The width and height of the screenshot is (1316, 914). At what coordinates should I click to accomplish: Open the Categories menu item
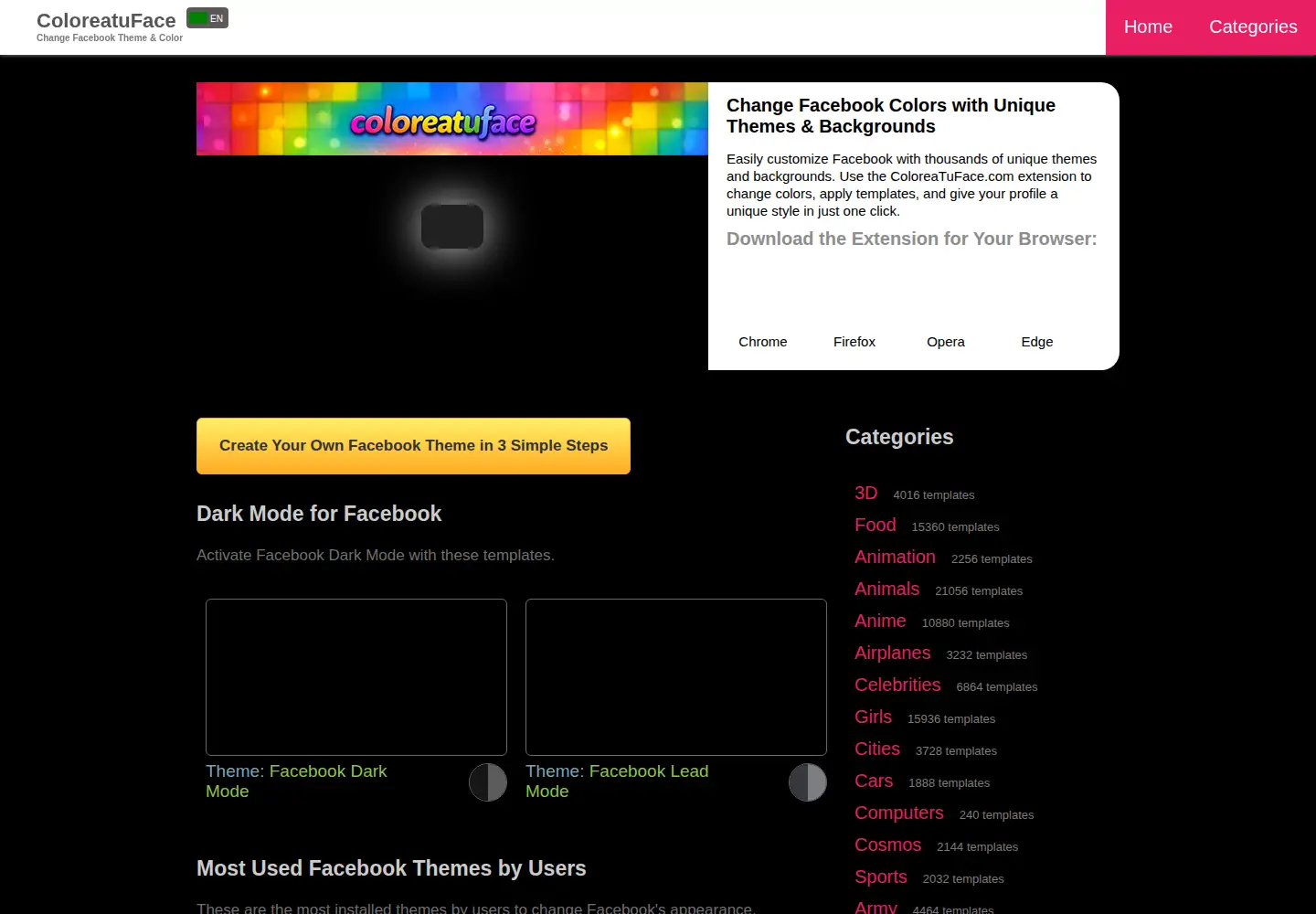click(x=1253, y=27)
